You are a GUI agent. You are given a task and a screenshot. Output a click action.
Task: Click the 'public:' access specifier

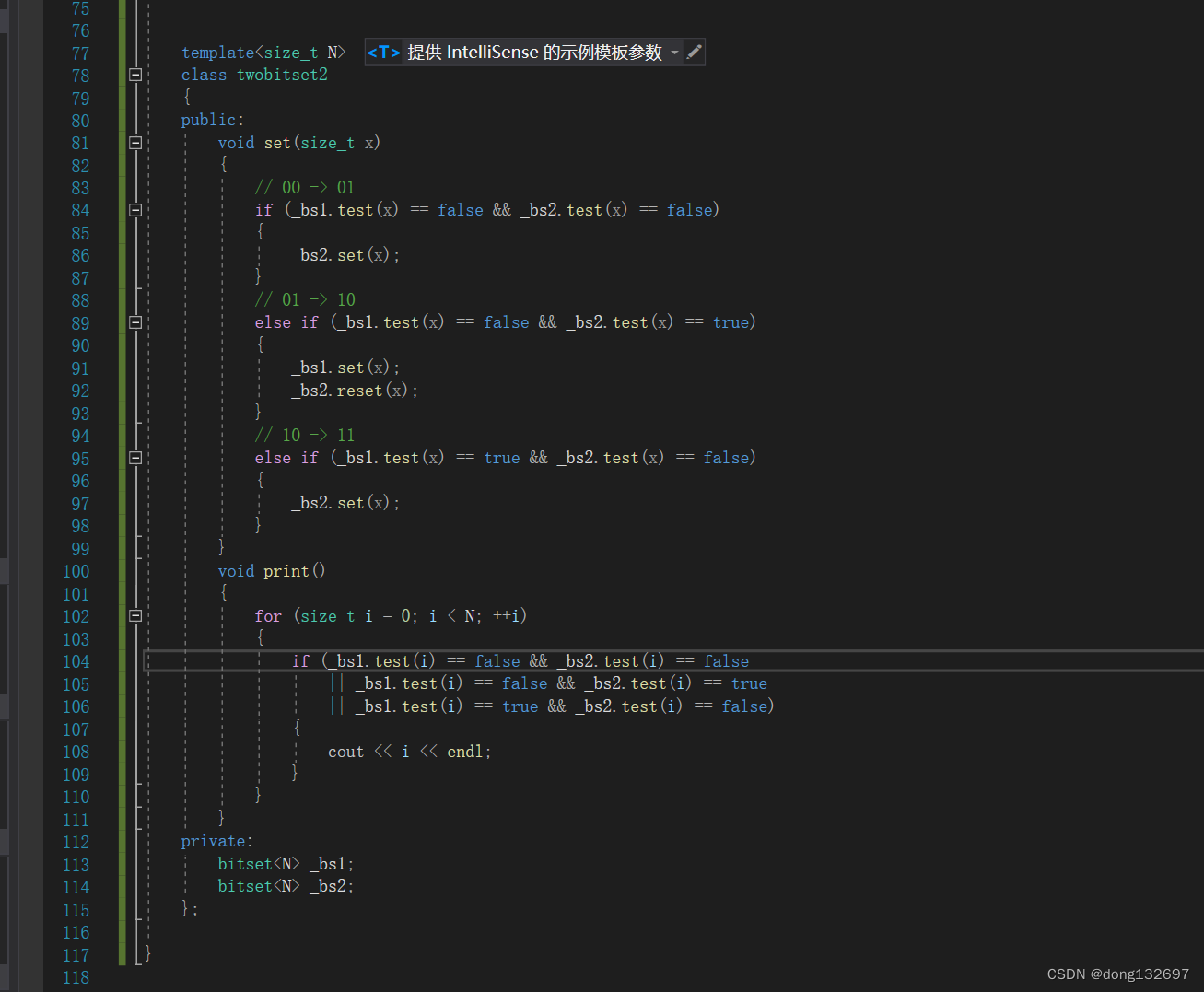click(213, 120)
